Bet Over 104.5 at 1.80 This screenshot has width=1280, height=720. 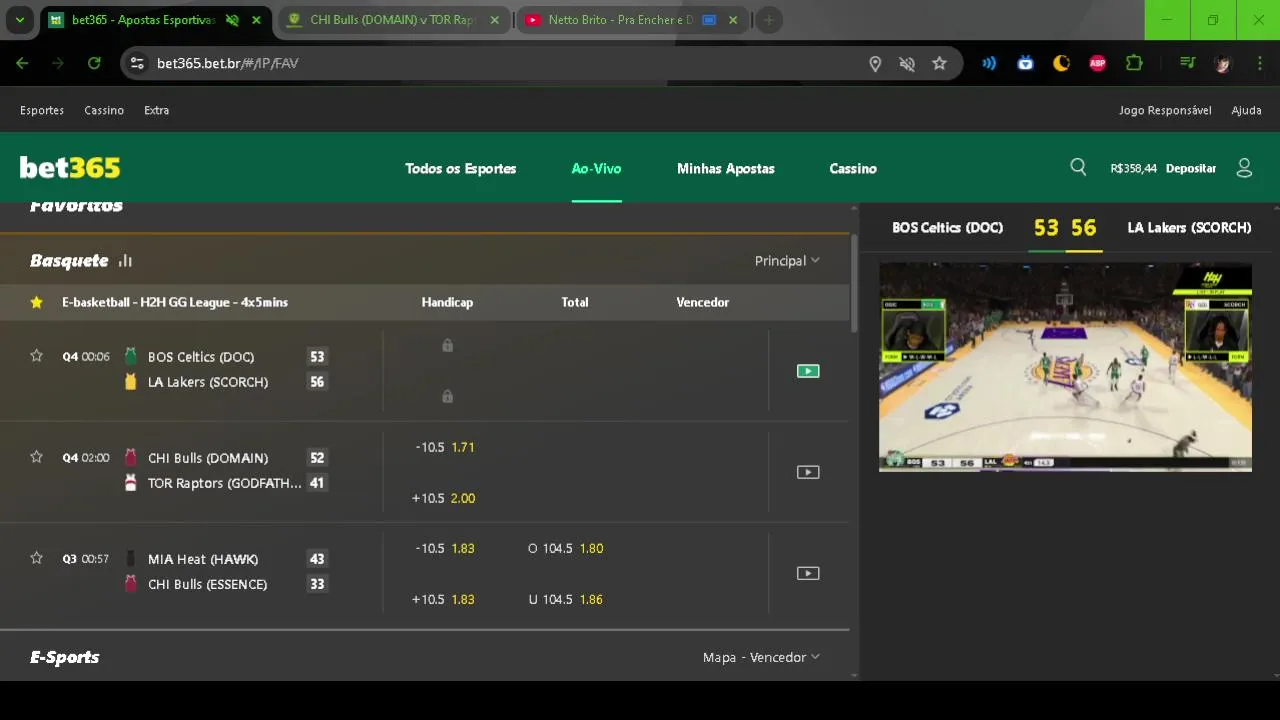(x=566, y=548)
